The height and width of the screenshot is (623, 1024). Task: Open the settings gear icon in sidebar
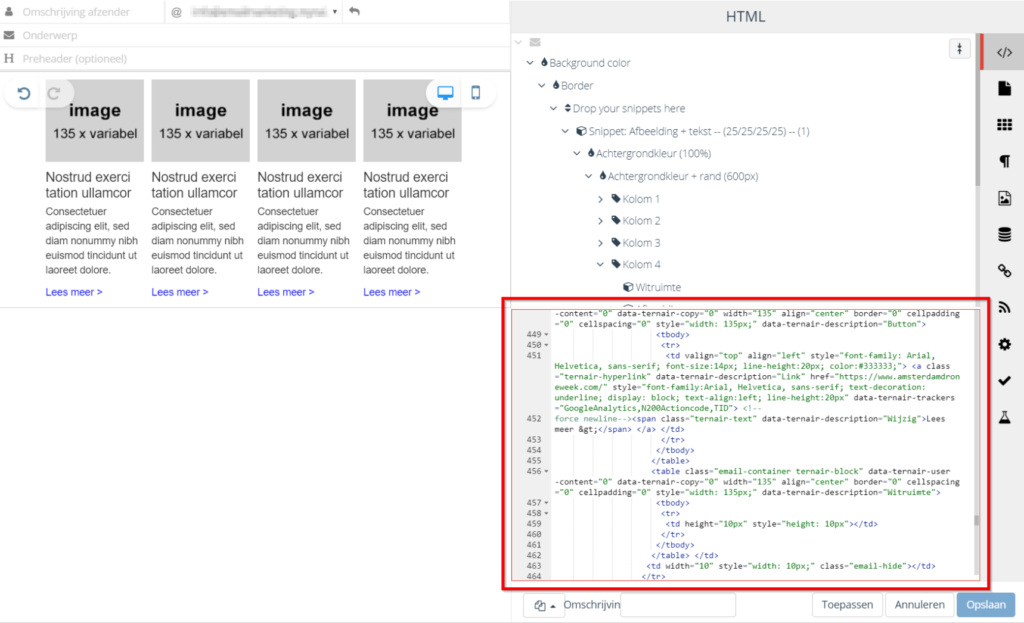coord(1004,344)
